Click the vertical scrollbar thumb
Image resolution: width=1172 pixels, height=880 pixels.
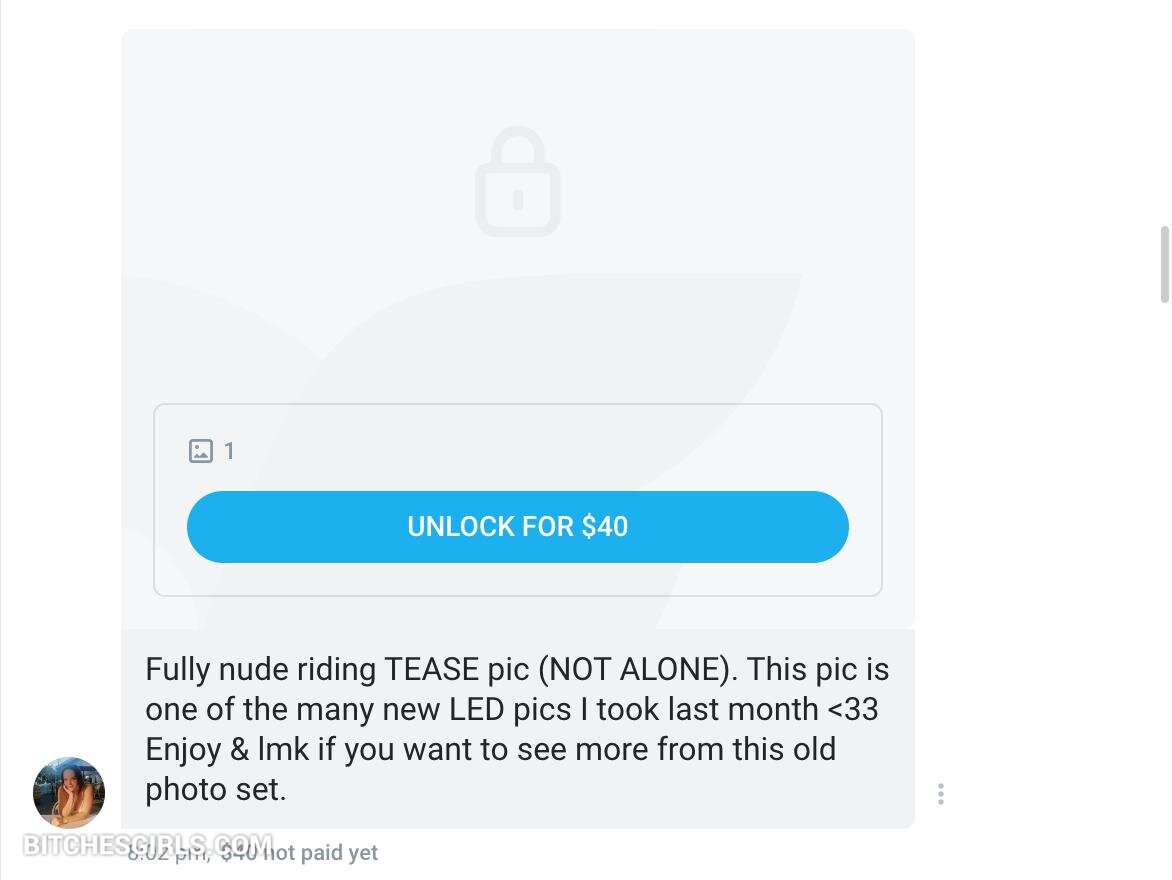(1164, 264)
